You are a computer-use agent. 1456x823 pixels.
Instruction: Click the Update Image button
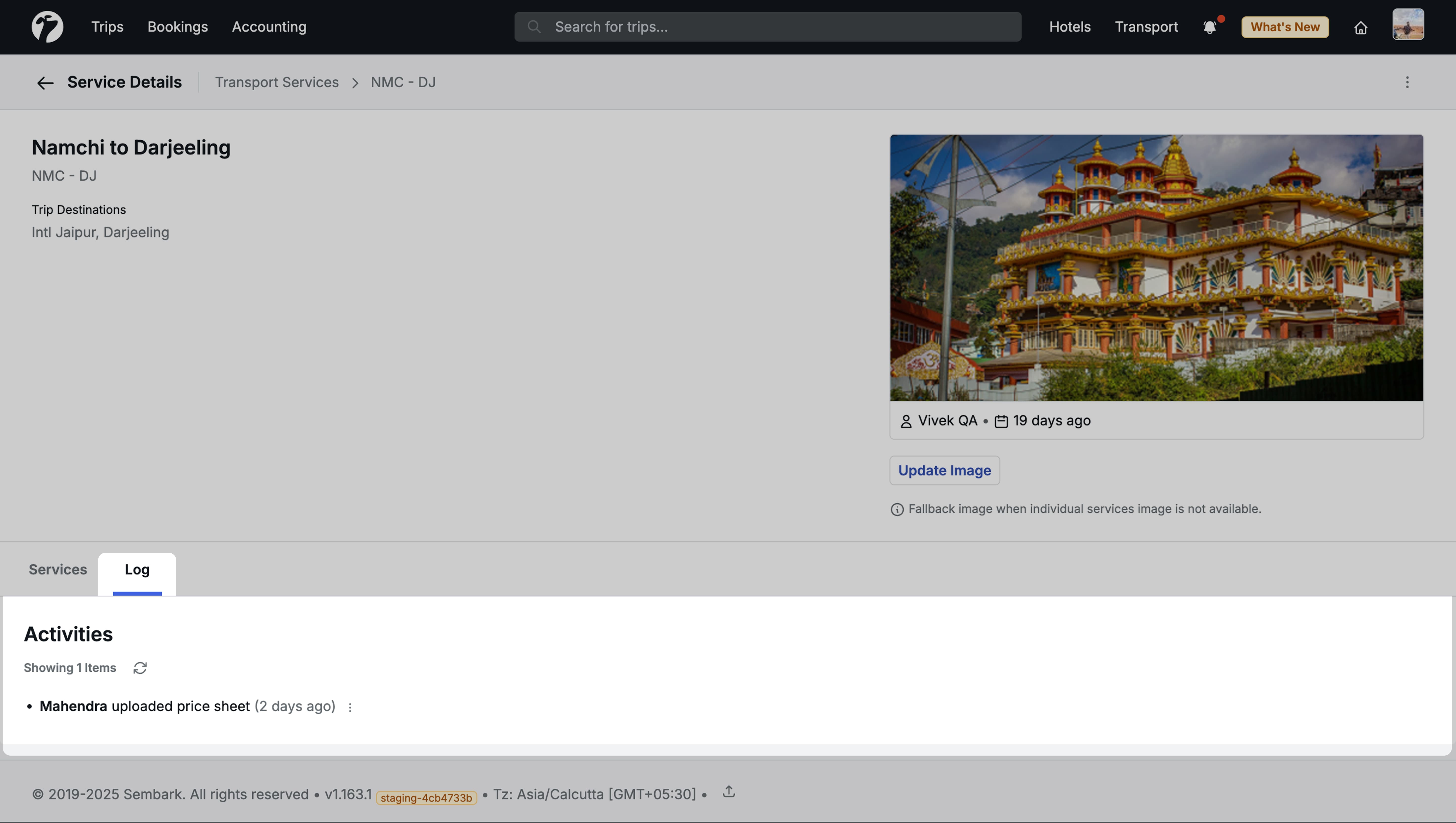tap(944, 470)
